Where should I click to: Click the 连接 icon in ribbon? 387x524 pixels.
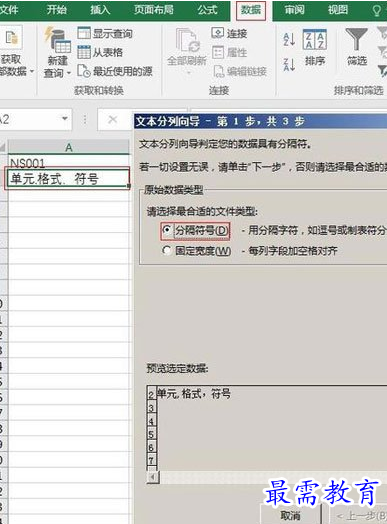218,33
